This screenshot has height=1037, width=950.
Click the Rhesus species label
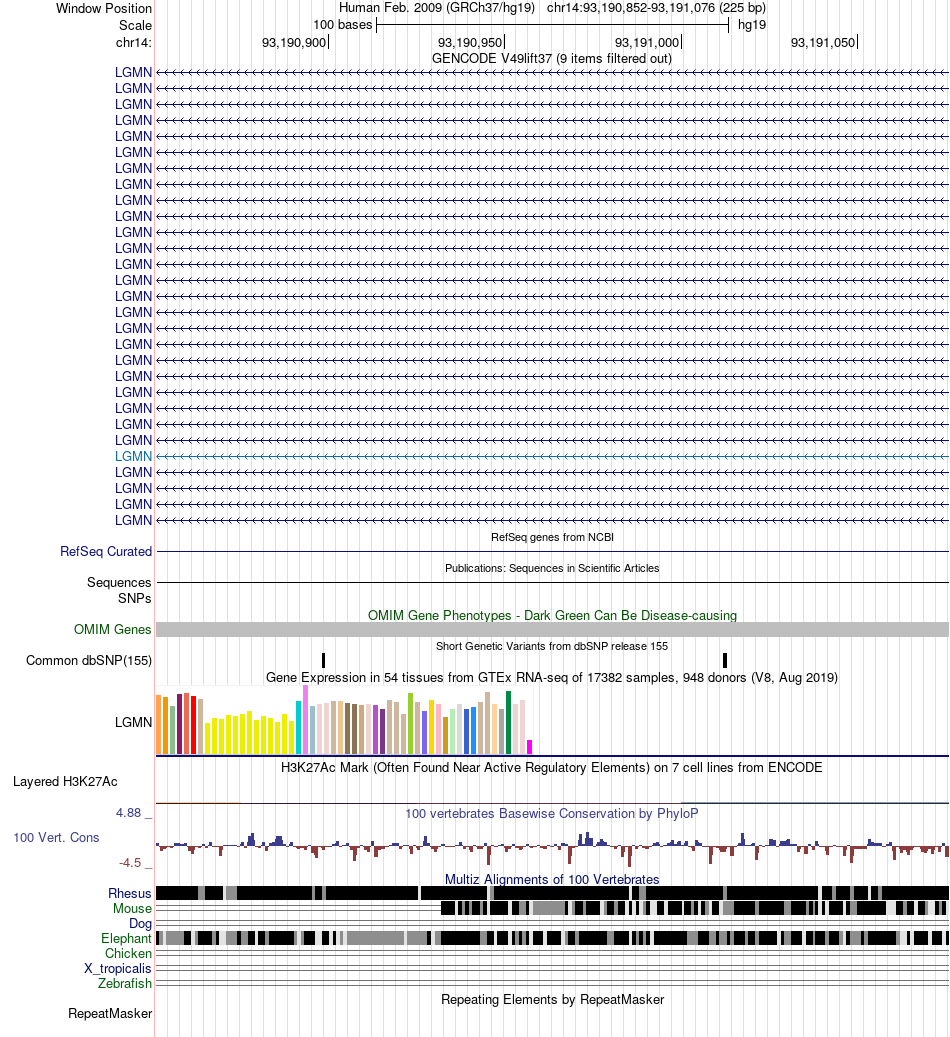coord(130,893)
